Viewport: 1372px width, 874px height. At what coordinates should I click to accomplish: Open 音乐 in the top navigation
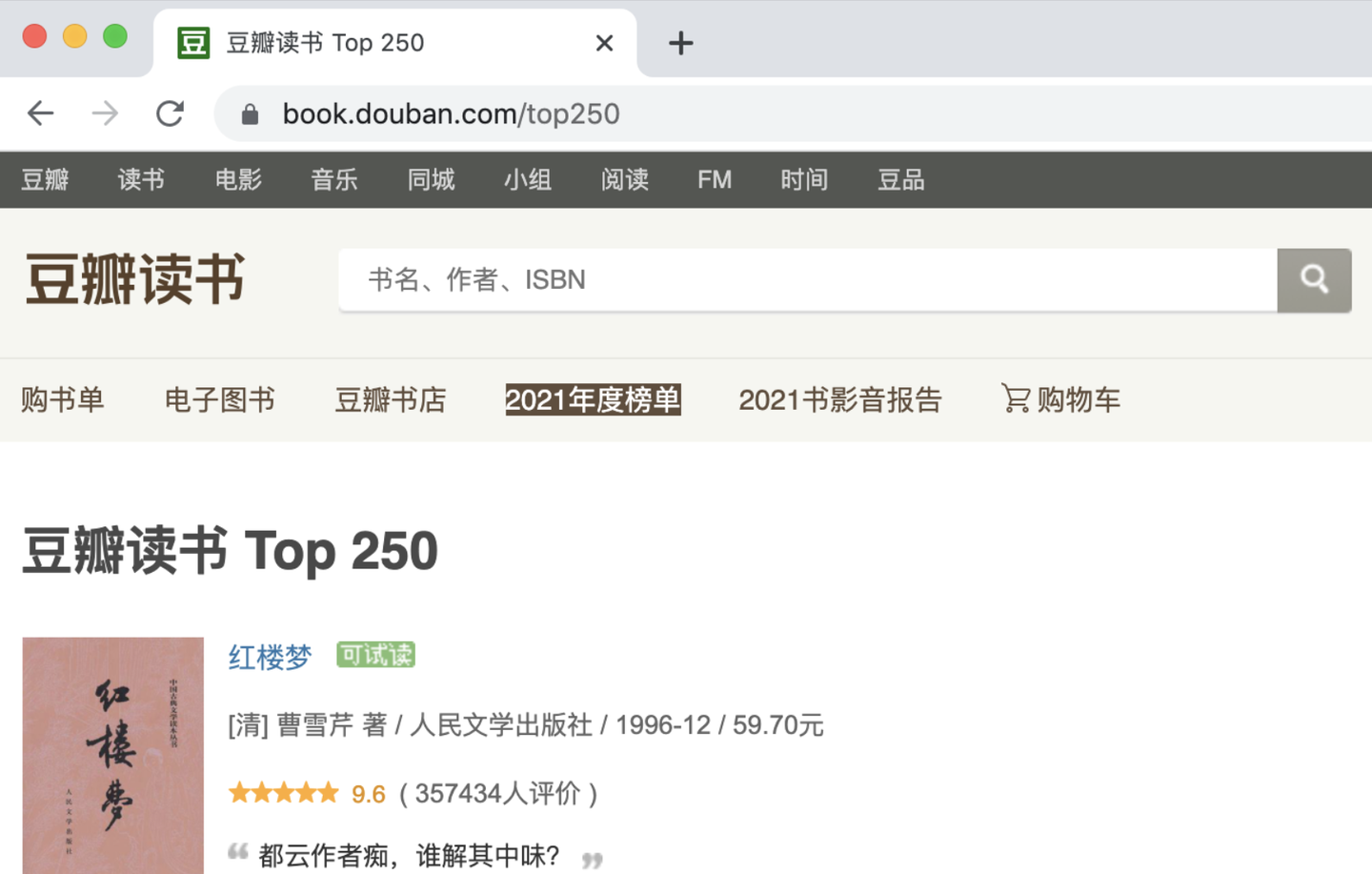(334, 179)
